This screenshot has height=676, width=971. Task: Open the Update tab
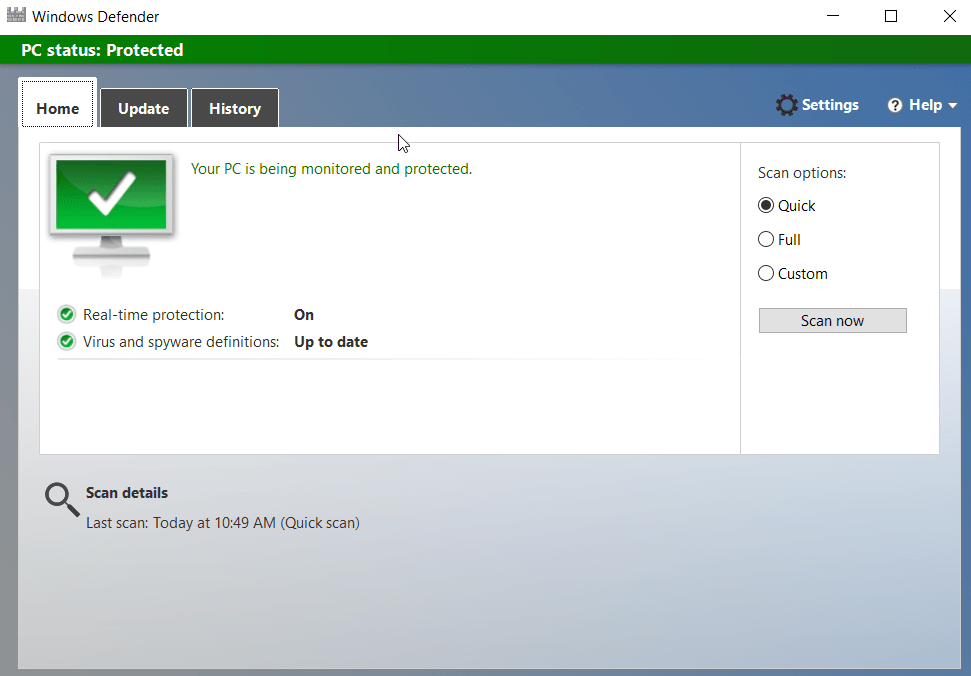144,108
